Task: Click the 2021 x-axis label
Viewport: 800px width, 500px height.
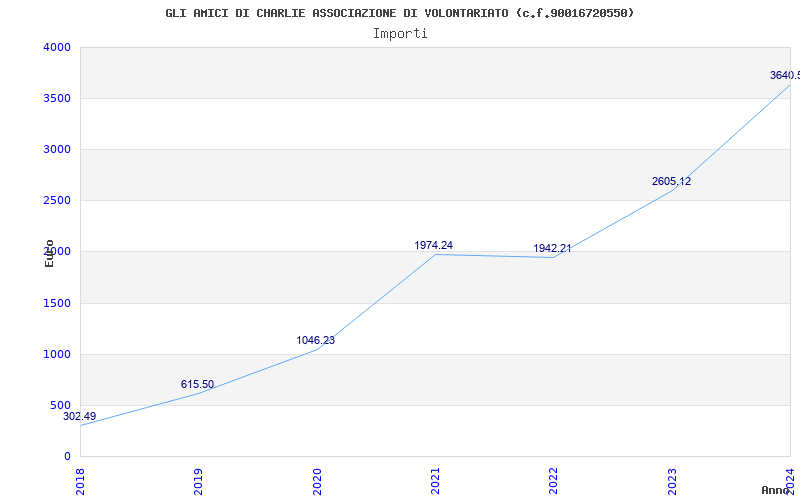Action: pyautogui.click(x=435, y=481)
